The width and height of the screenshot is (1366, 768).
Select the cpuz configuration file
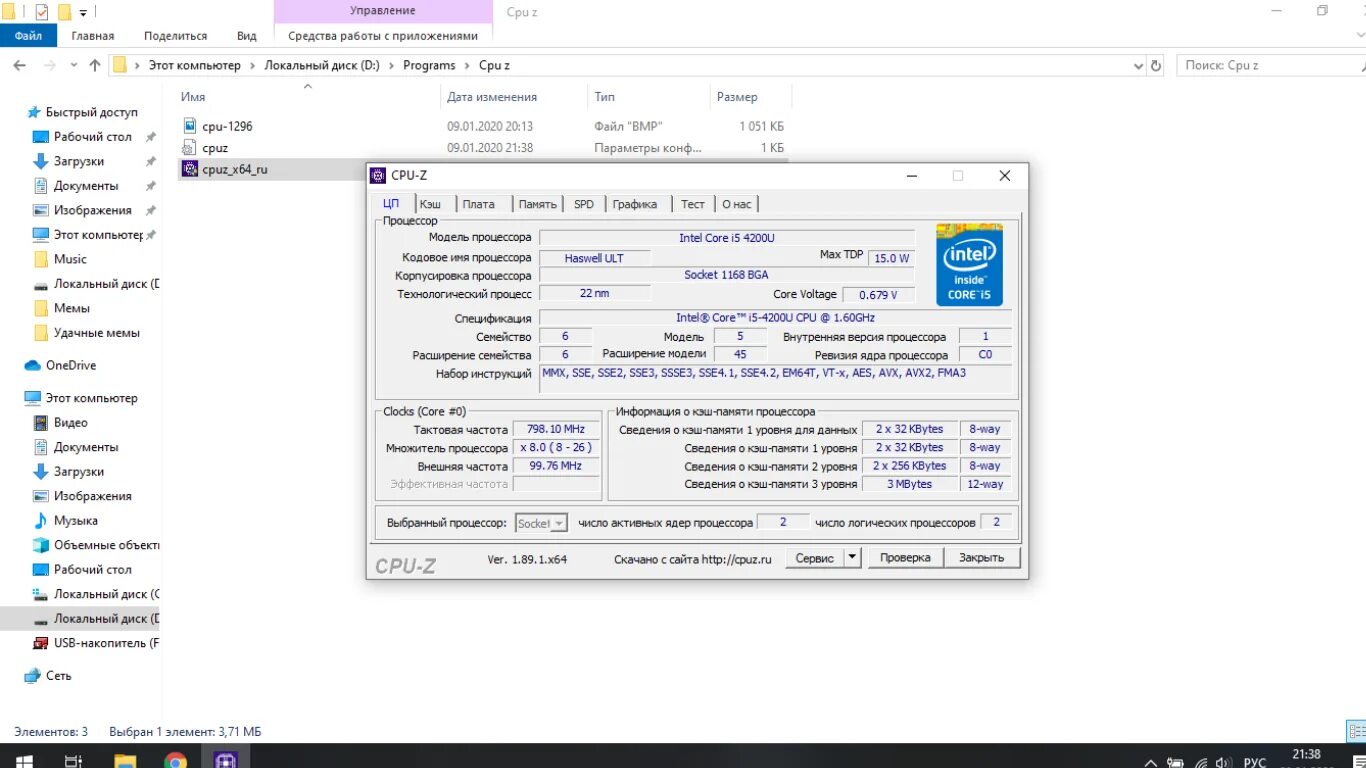tap(215, 148)
